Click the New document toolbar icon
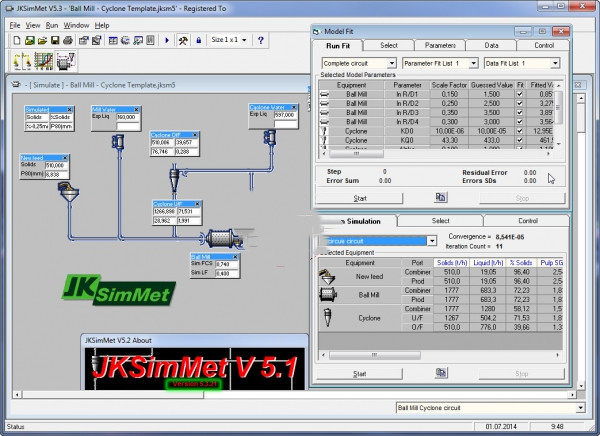 [17, 40]
